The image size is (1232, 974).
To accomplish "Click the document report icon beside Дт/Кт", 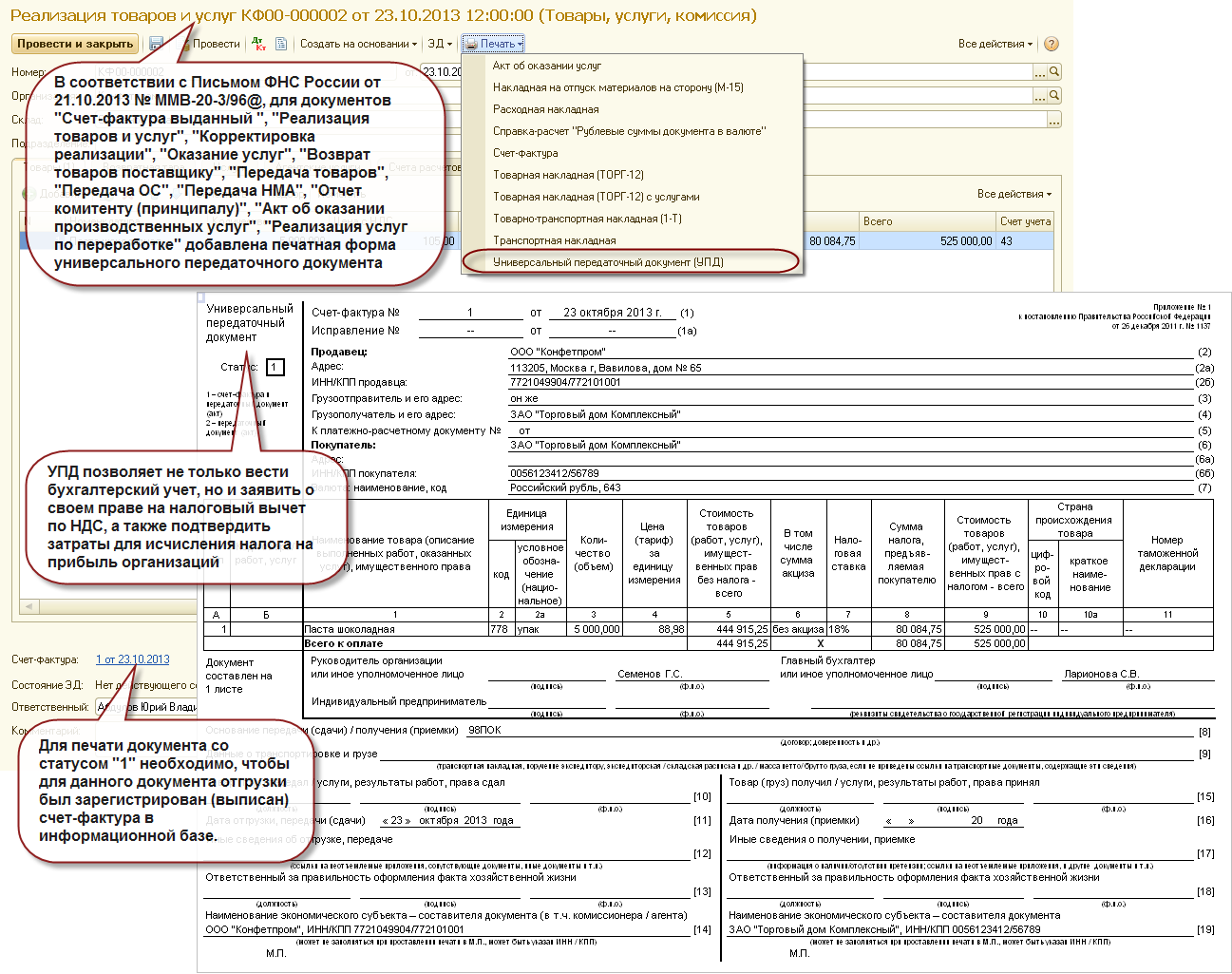I will pos(281,44).
